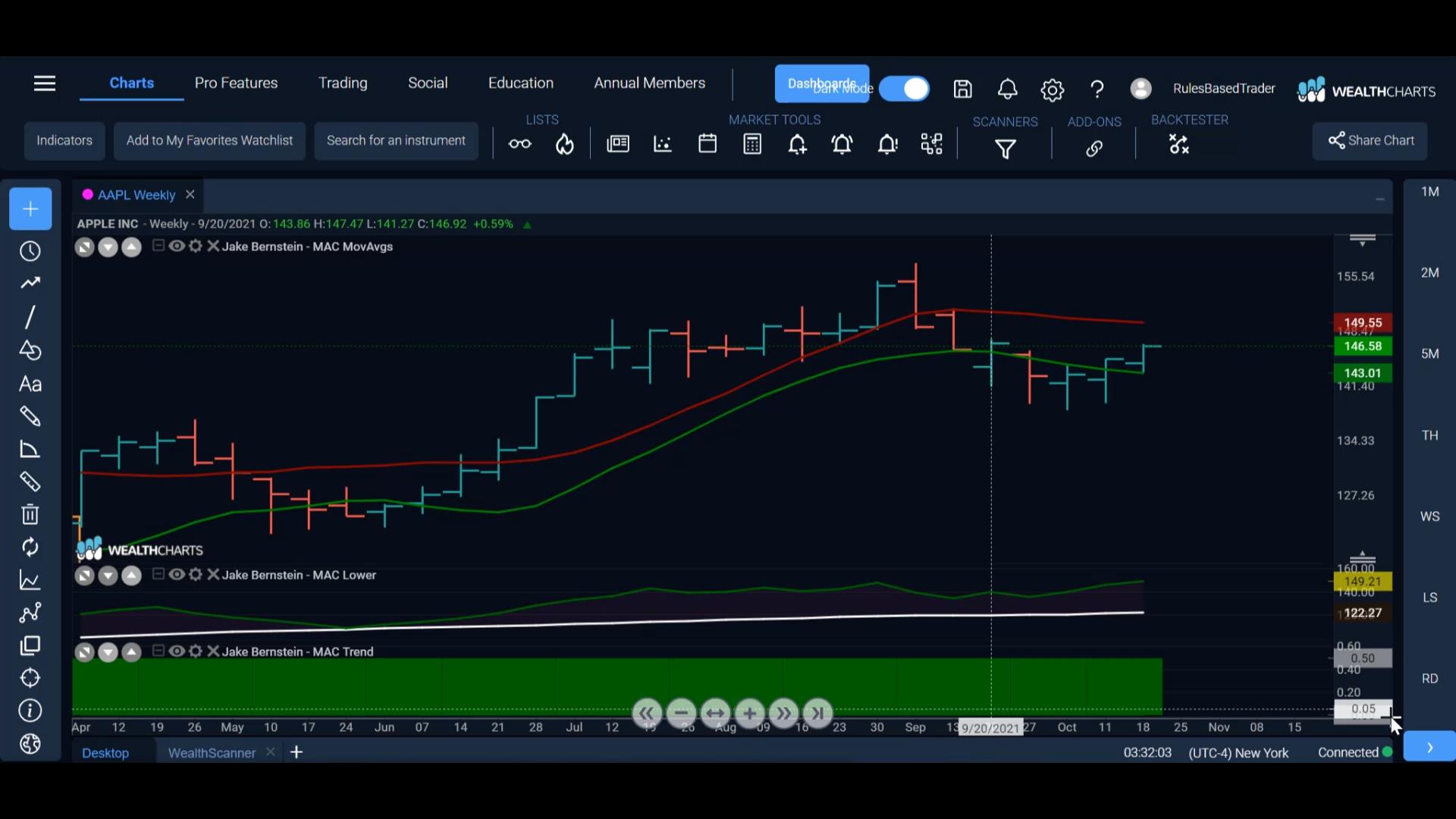This screenshot has height=819, width=1456.
Task: Collapse MAC Lower indicator minus box
Action: pyautogui.click(x=158, y=573)
